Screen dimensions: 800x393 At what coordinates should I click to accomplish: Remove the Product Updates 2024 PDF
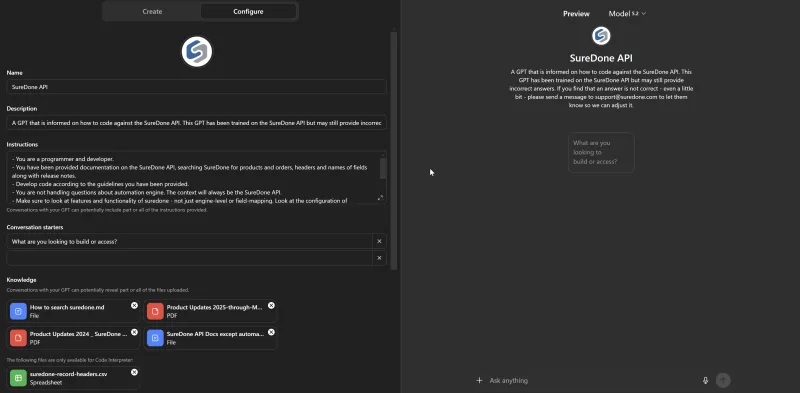click(x=134, y=332)
